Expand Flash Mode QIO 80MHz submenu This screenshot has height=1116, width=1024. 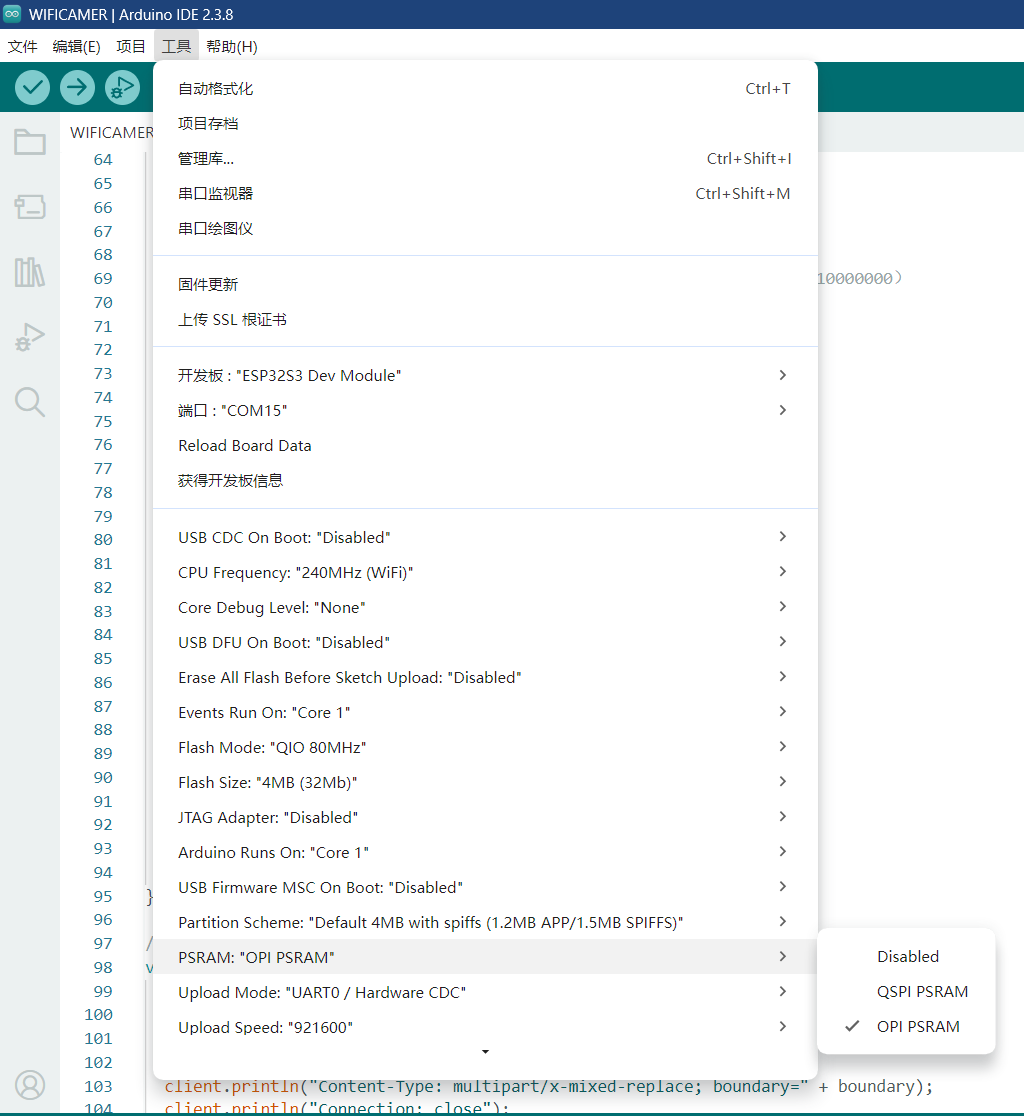point(485,747)
